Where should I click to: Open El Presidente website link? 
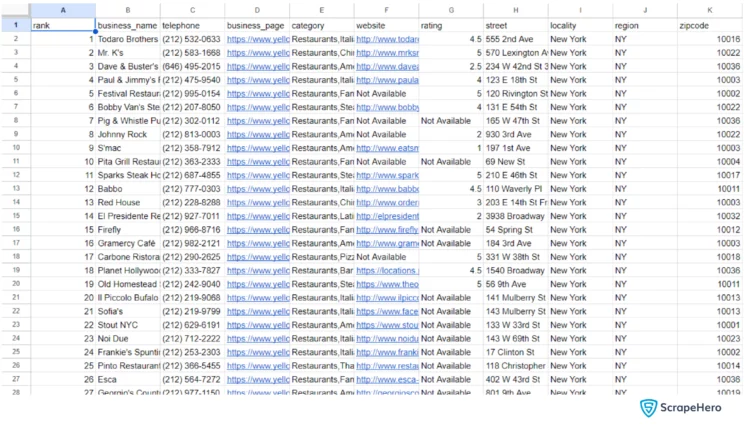pyautogui.click(x=387, y=216)
